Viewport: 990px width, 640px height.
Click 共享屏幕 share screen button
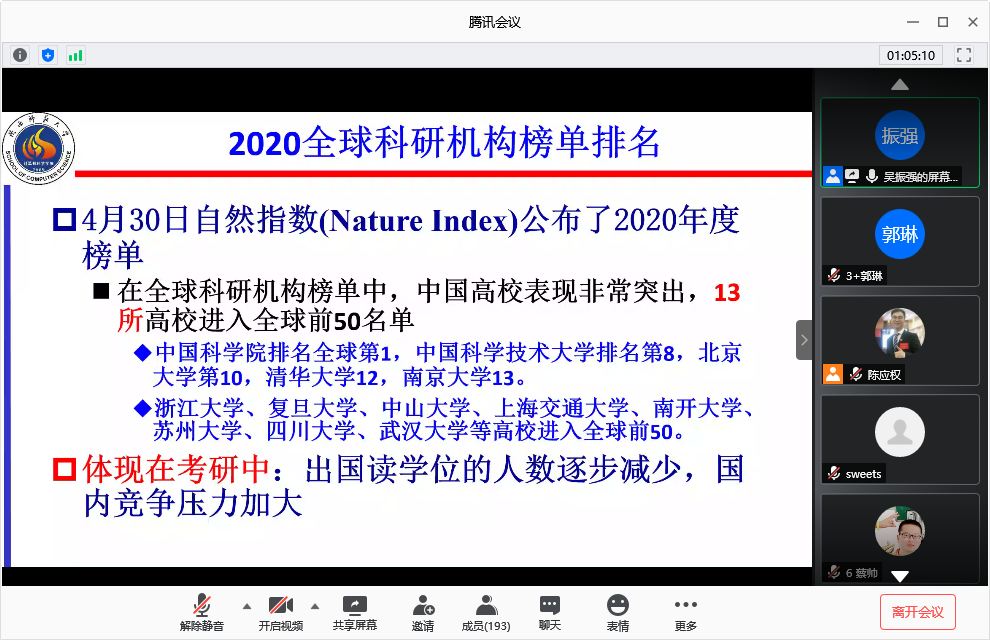click(354, 612)
